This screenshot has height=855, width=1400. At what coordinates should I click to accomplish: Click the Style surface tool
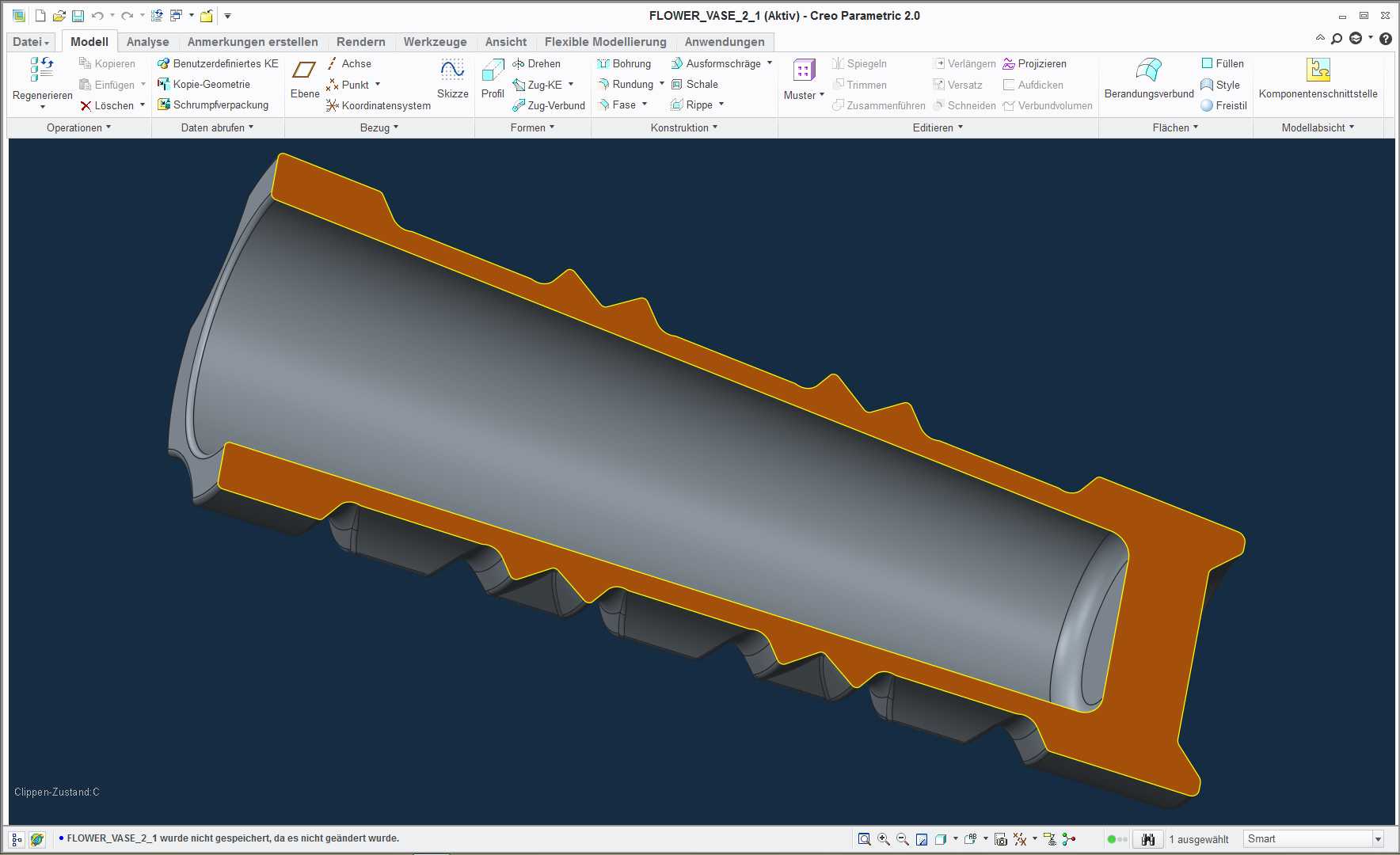[1220, 85]
